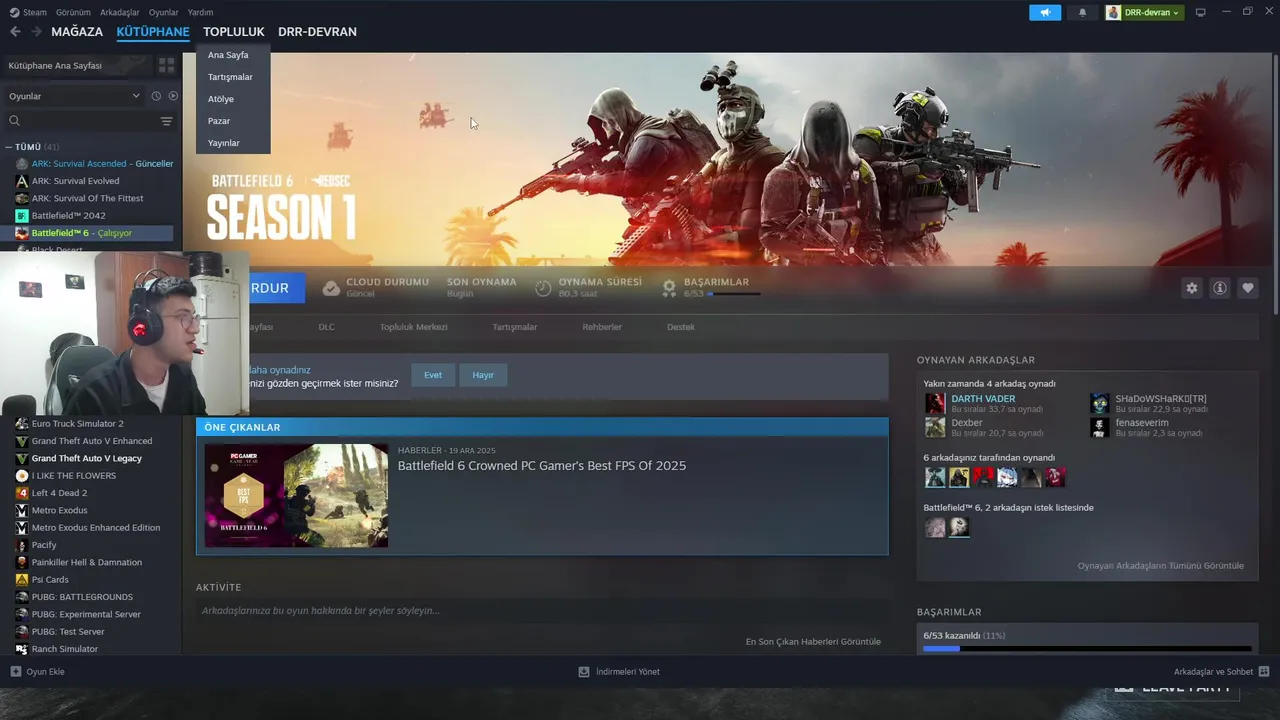The image size is (1280, 720).
Task: Open the DRR-devran account dropdown
Action: point(1144,12)
